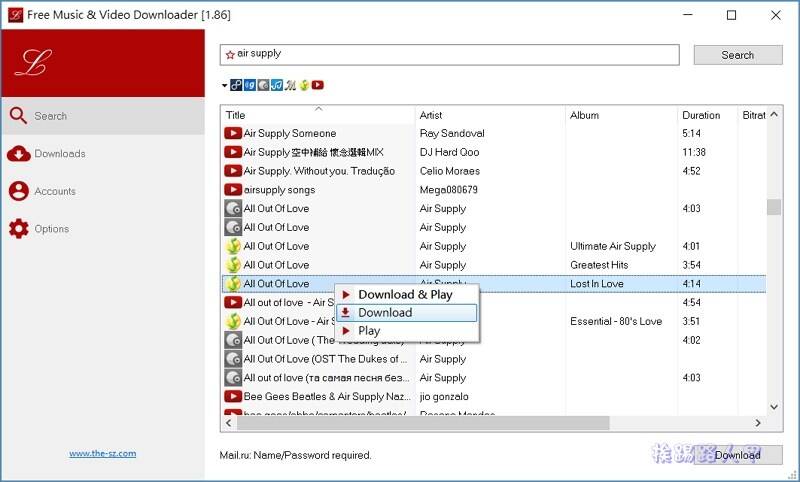800x482 pixels.
Task: Toggle the infinity-symbol source icon
Action: click(236, 85)
